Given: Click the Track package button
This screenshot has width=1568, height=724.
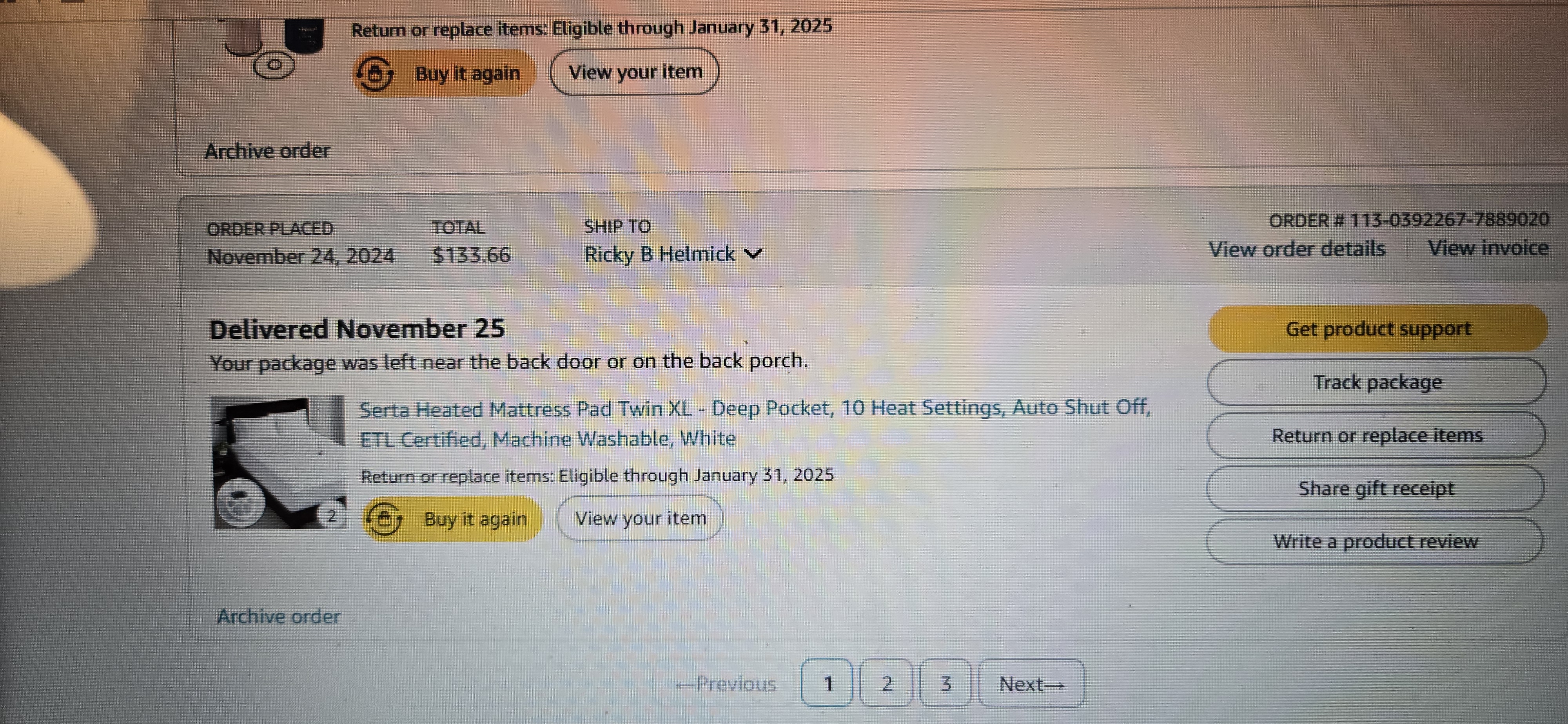Looking at the screenshot, I should coord(1377,382).
